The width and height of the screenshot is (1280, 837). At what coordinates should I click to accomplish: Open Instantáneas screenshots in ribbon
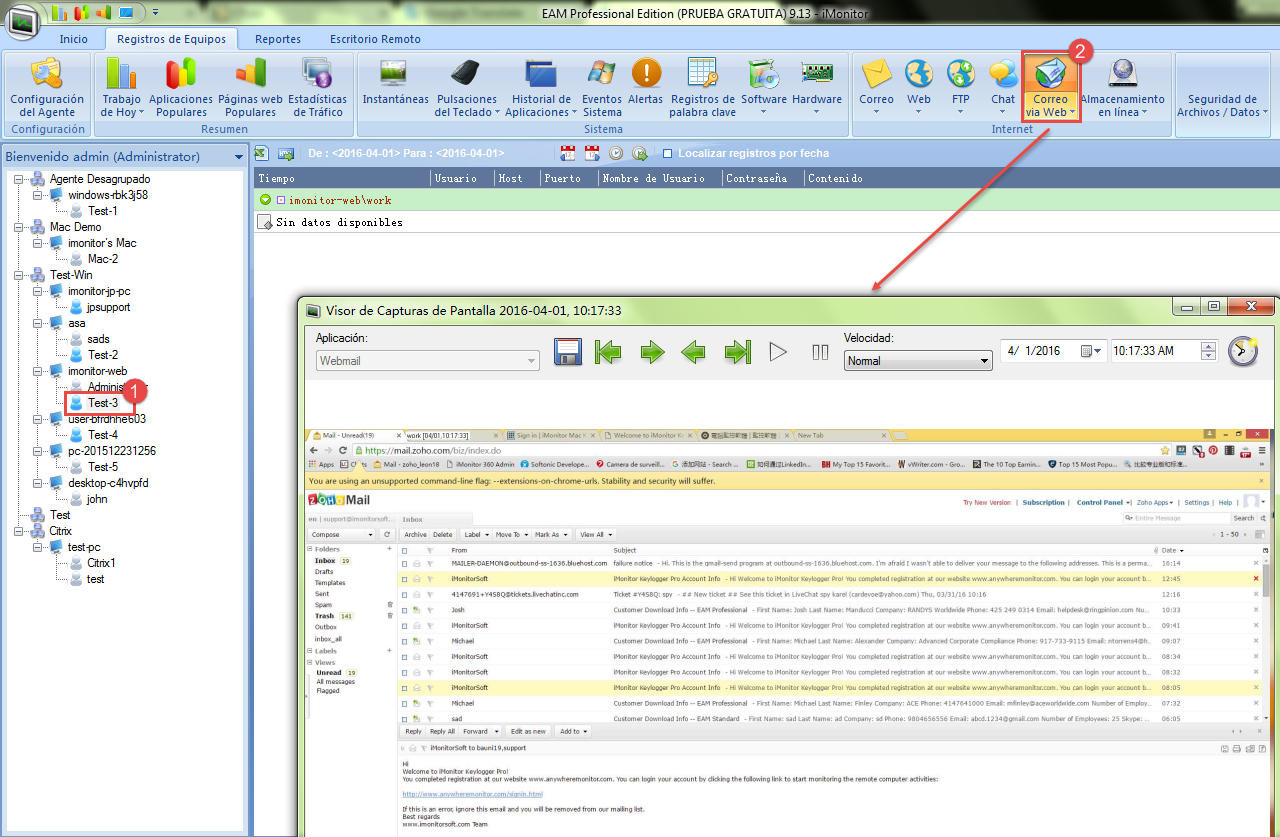point(395,84)
